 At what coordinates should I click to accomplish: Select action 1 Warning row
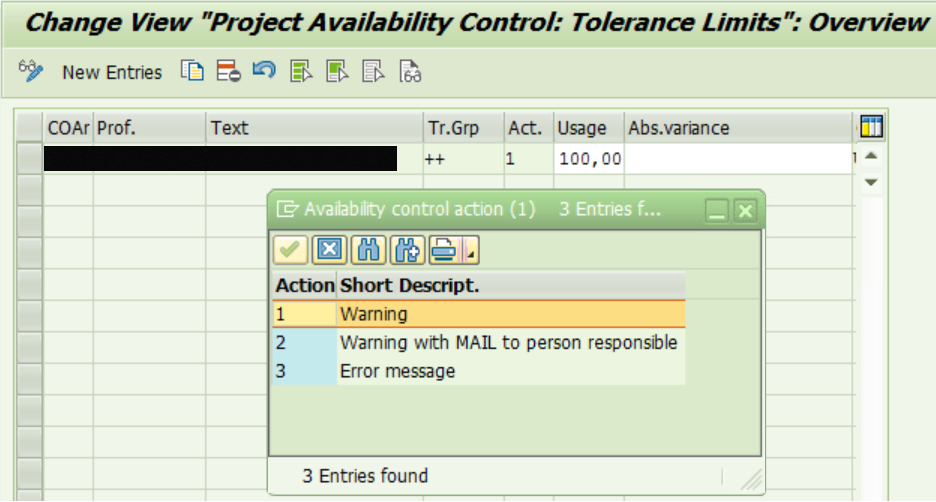479,314
